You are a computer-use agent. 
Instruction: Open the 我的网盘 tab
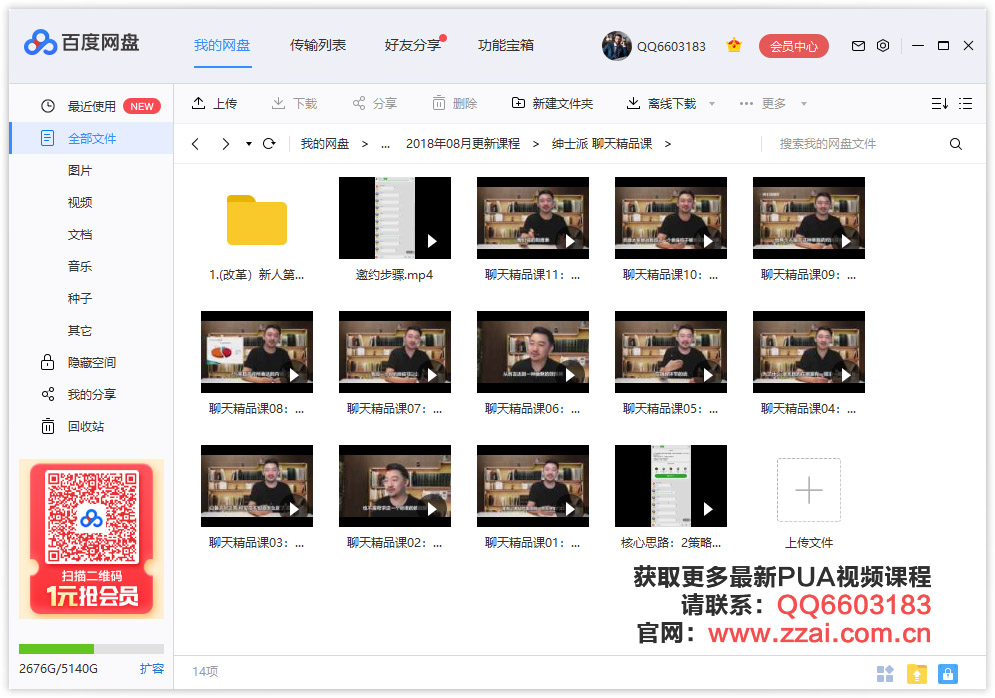(x=222, y=45)
